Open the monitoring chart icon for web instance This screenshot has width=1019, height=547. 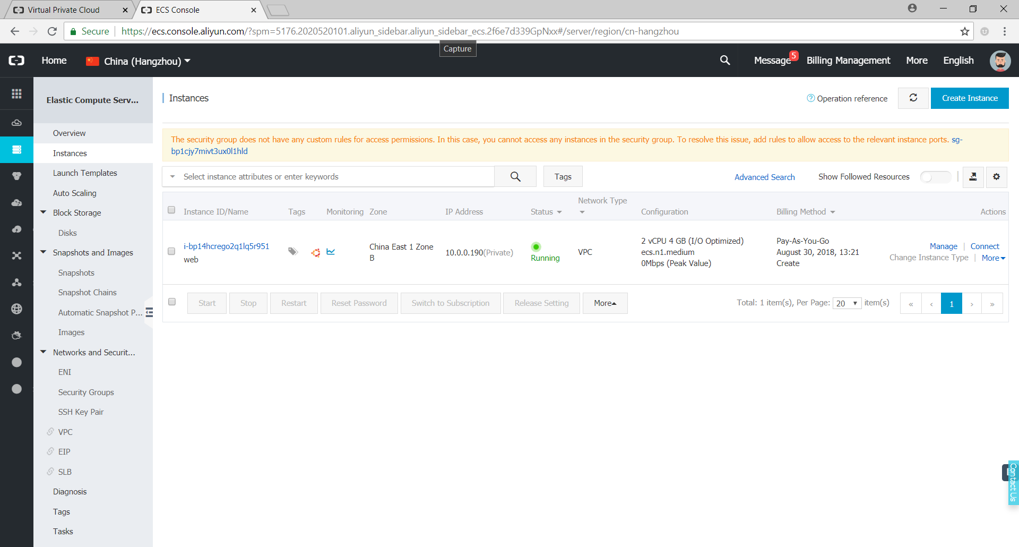coord(331,252)
